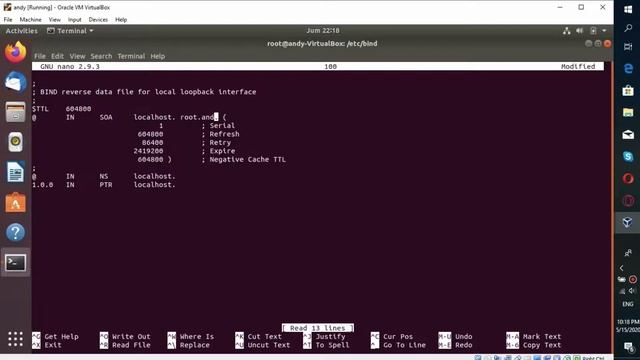Open Windows search magnifier icon
Screen dimensions: 640x360
[x=628, y=28]
